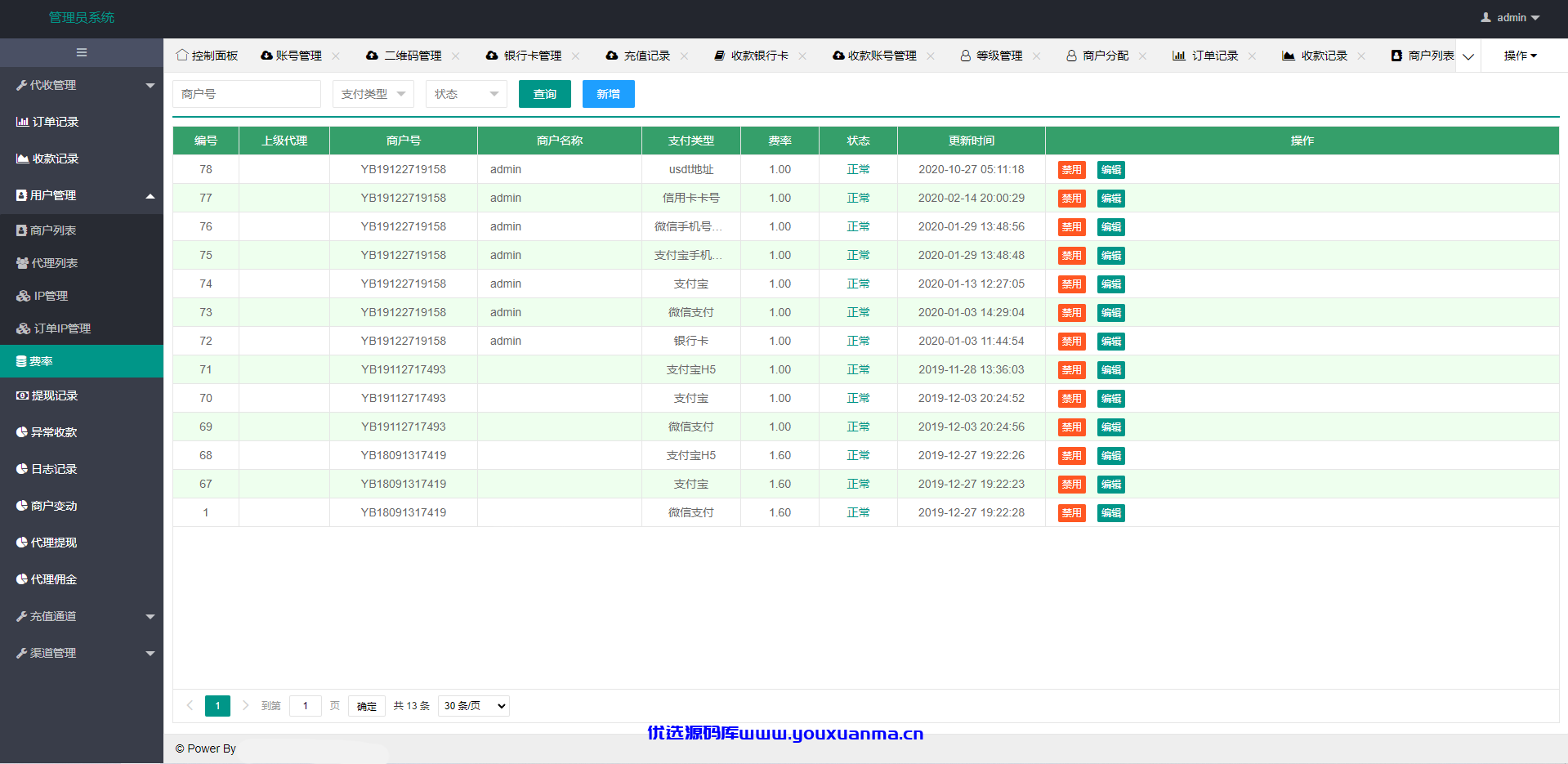Click the home icon on 控制面板 tab
Screen dimensions: 1568x764
pyautogui.click(x=182, y=55)
